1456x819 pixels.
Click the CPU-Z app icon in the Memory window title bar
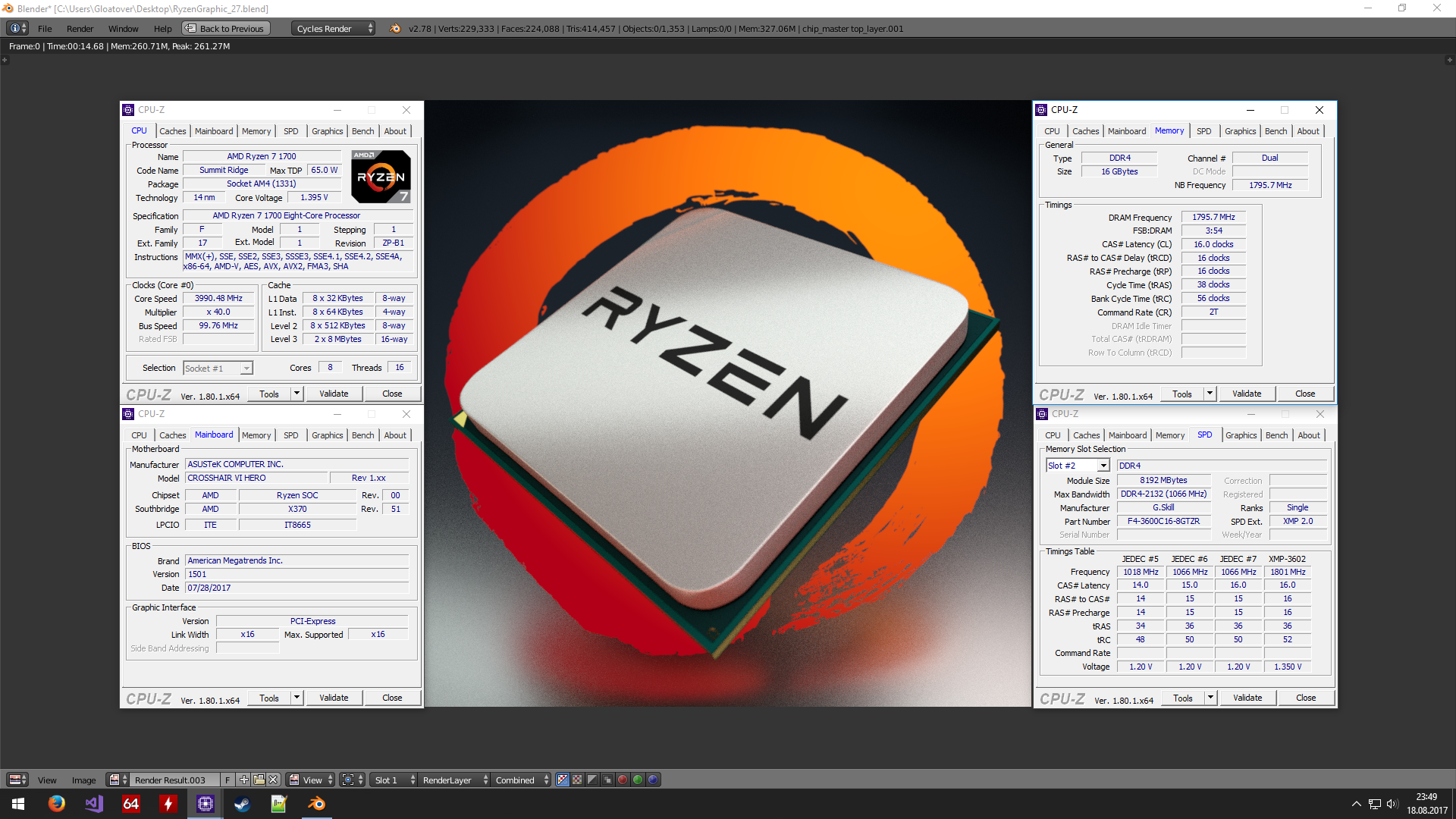pos(1042,110)
